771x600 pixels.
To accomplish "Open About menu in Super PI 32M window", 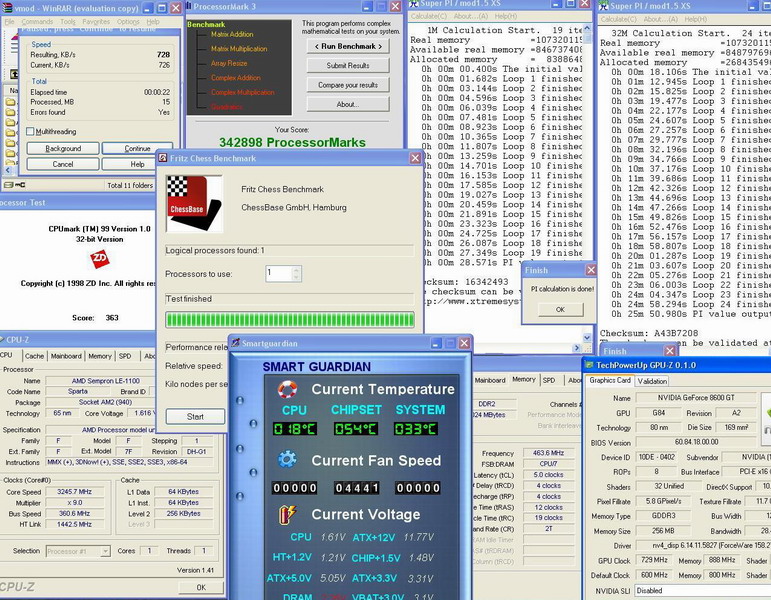I will [660, 19].
